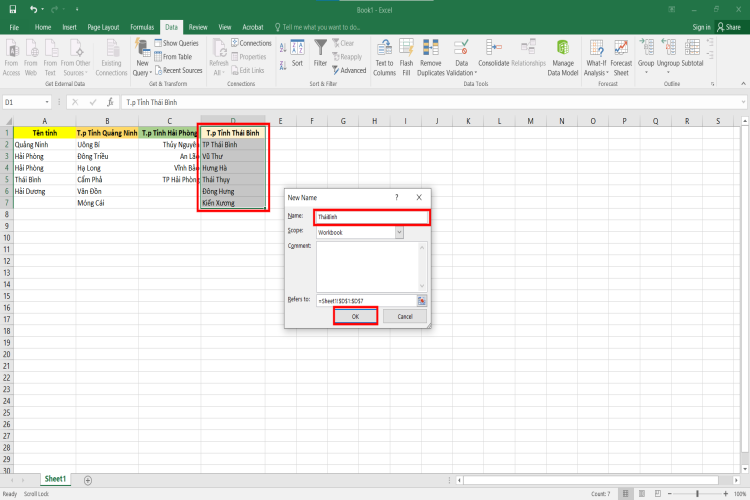Select cell containing Uông Bí
This screenshot has height=500, width=750.
click(107, 144)
